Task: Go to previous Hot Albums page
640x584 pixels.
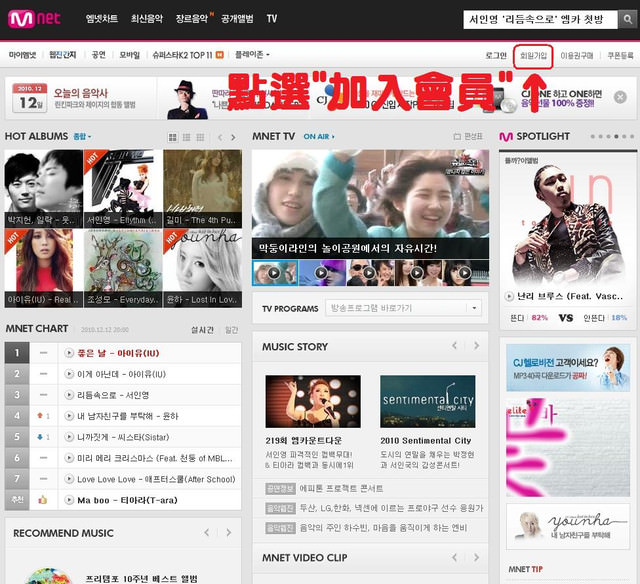Action: (x=220, y=138)
